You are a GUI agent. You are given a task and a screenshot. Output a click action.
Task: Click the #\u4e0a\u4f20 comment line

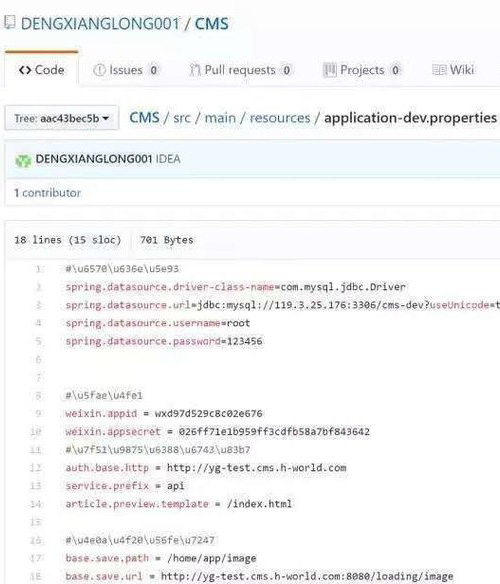(x=140, y=540)
